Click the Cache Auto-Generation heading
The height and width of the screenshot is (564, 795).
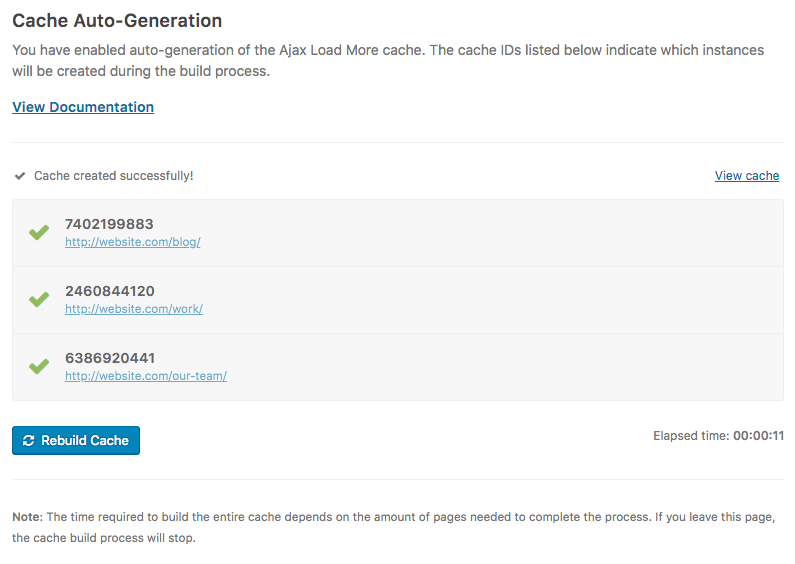click(x=117, y=21)
